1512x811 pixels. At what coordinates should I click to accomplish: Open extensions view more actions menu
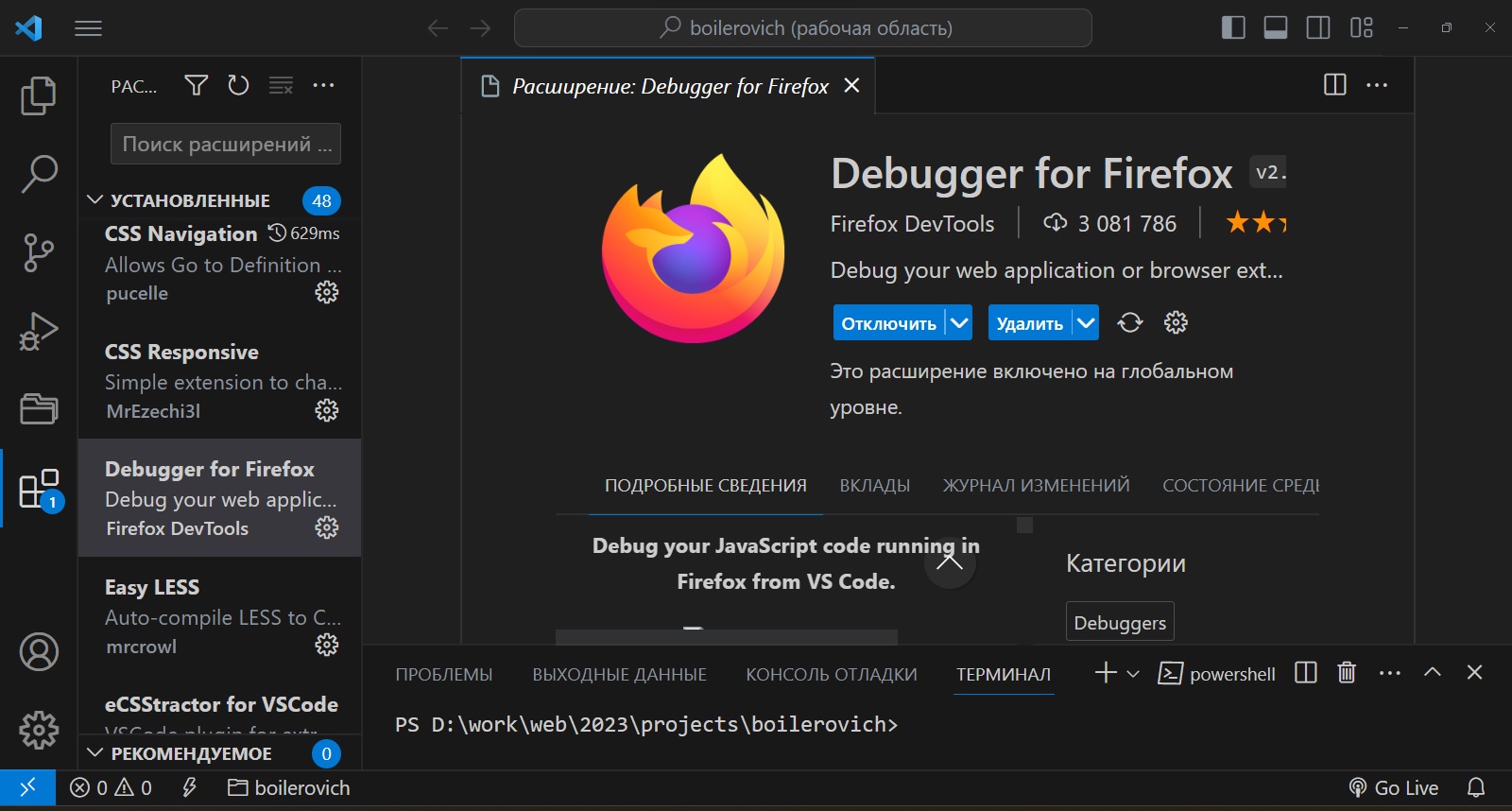pyautogui.click(x=323, y=85)
